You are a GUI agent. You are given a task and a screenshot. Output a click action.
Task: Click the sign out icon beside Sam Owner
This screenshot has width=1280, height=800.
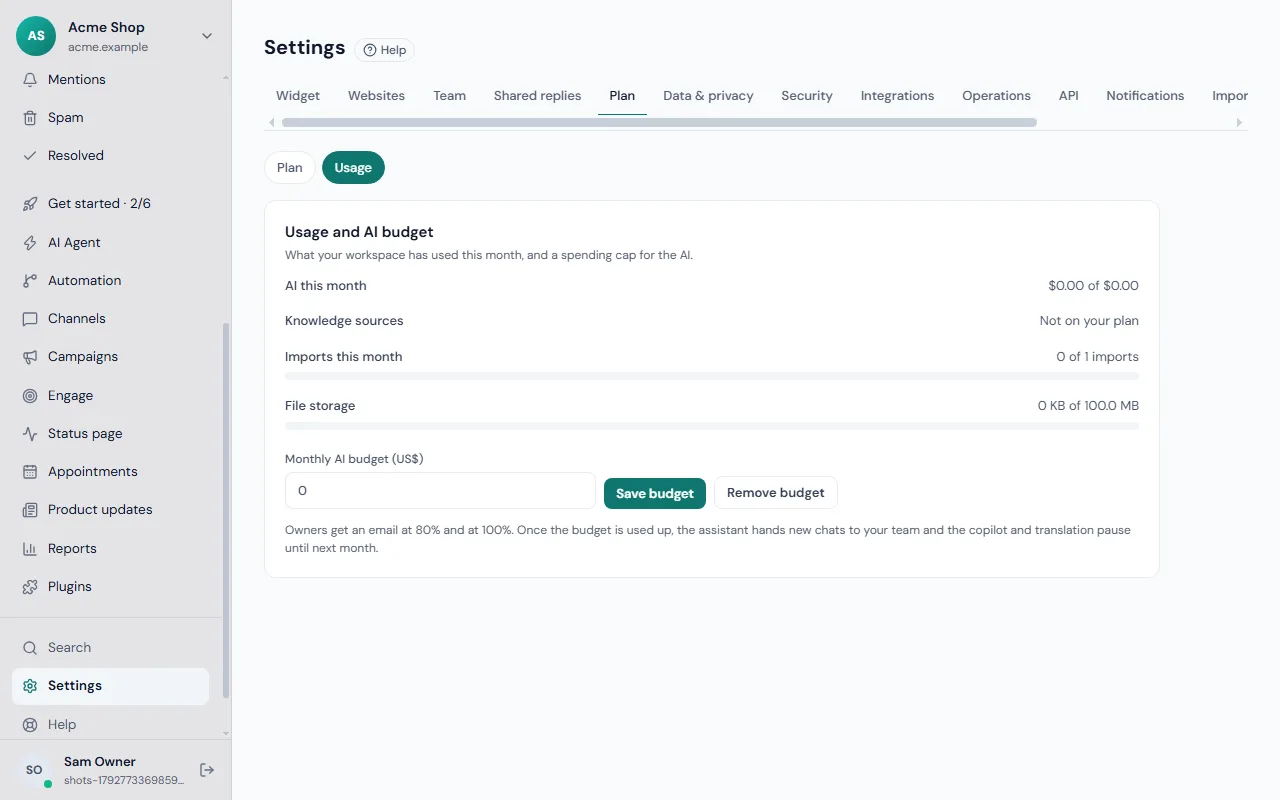click(x=207, y=770)
